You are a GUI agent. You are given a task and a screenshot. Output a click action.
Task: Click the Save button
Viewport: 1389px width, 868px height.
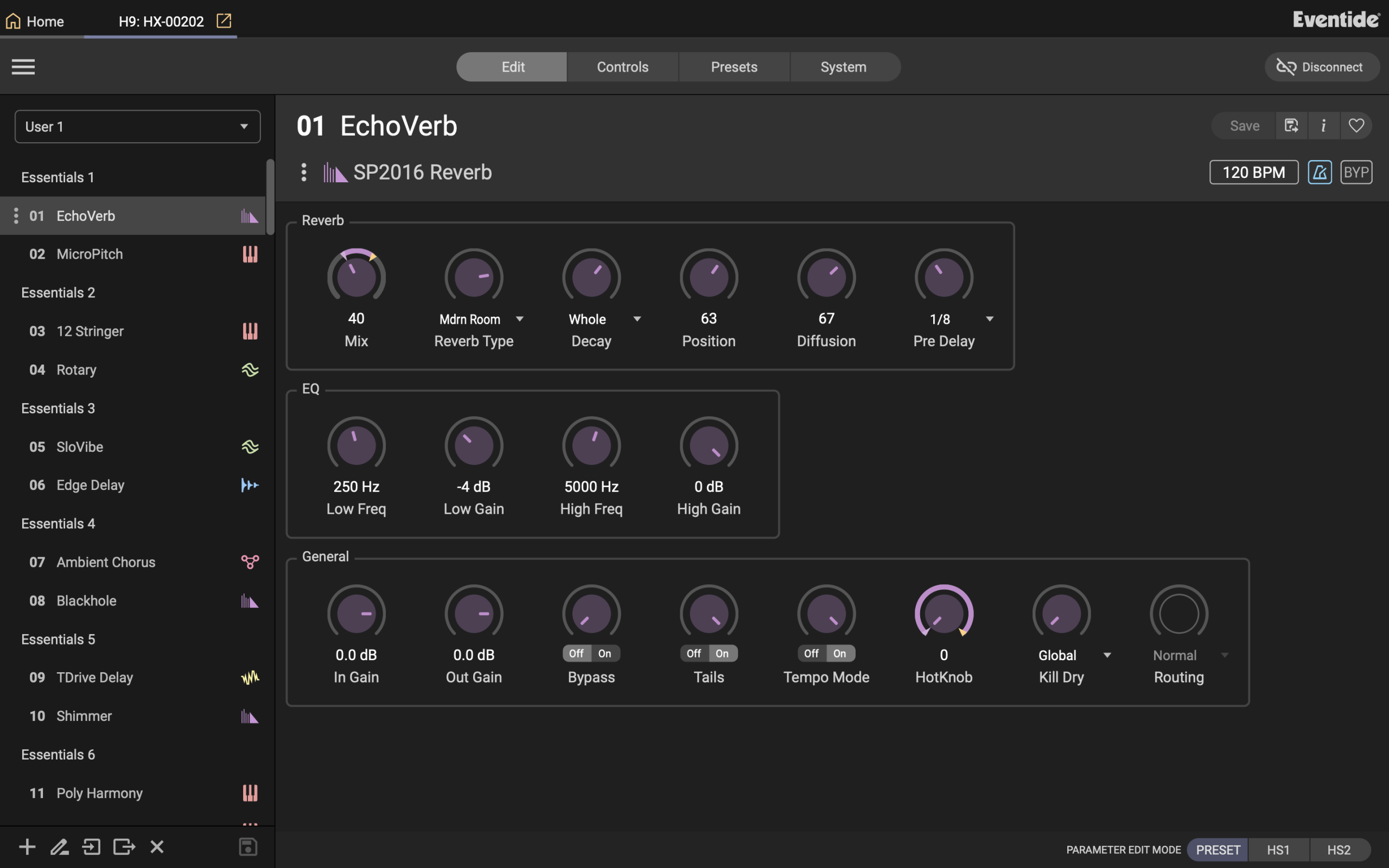[x=1244, y=126]
